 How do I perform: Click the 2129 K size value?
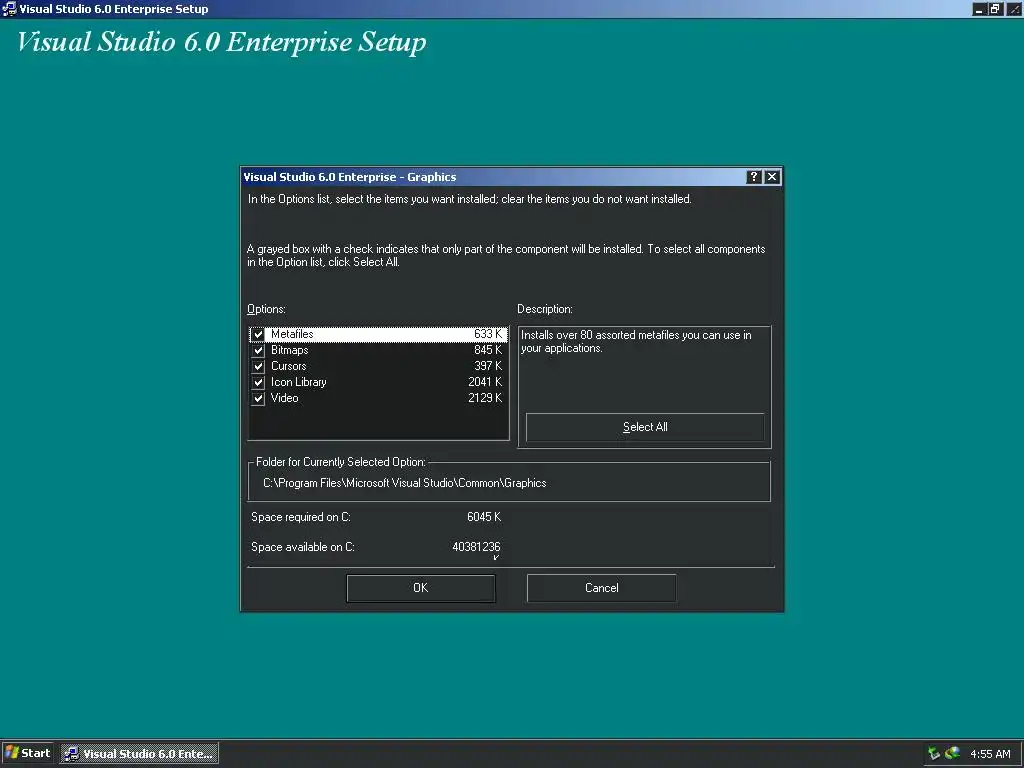pyautogui.click(x=485, y=398)
